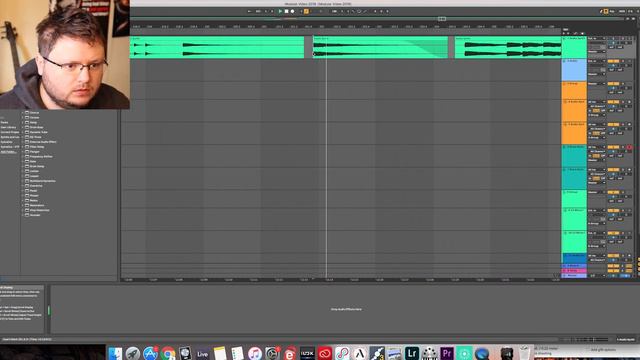The image size is (640, 360).
Task: Toggle the Loop switch in transport bar
Action: 359,11
